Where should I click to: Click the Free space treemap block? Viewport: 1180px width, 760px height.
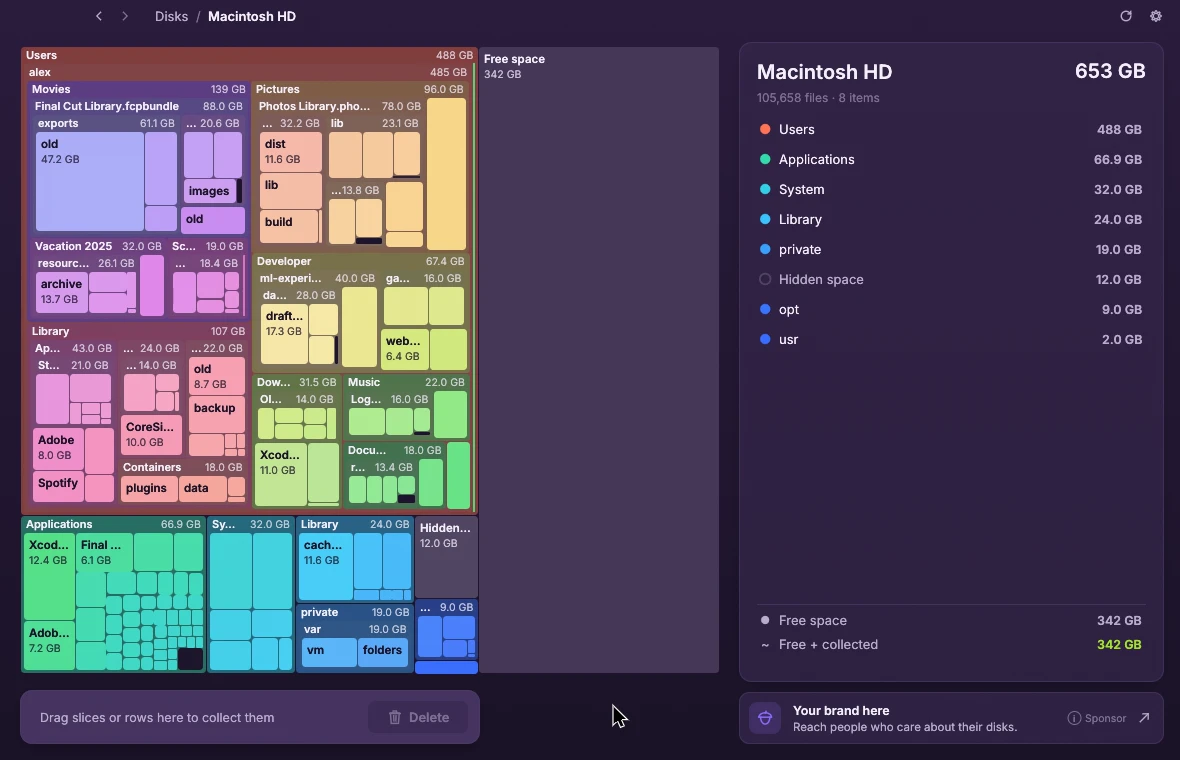click(x=599, y=360)
